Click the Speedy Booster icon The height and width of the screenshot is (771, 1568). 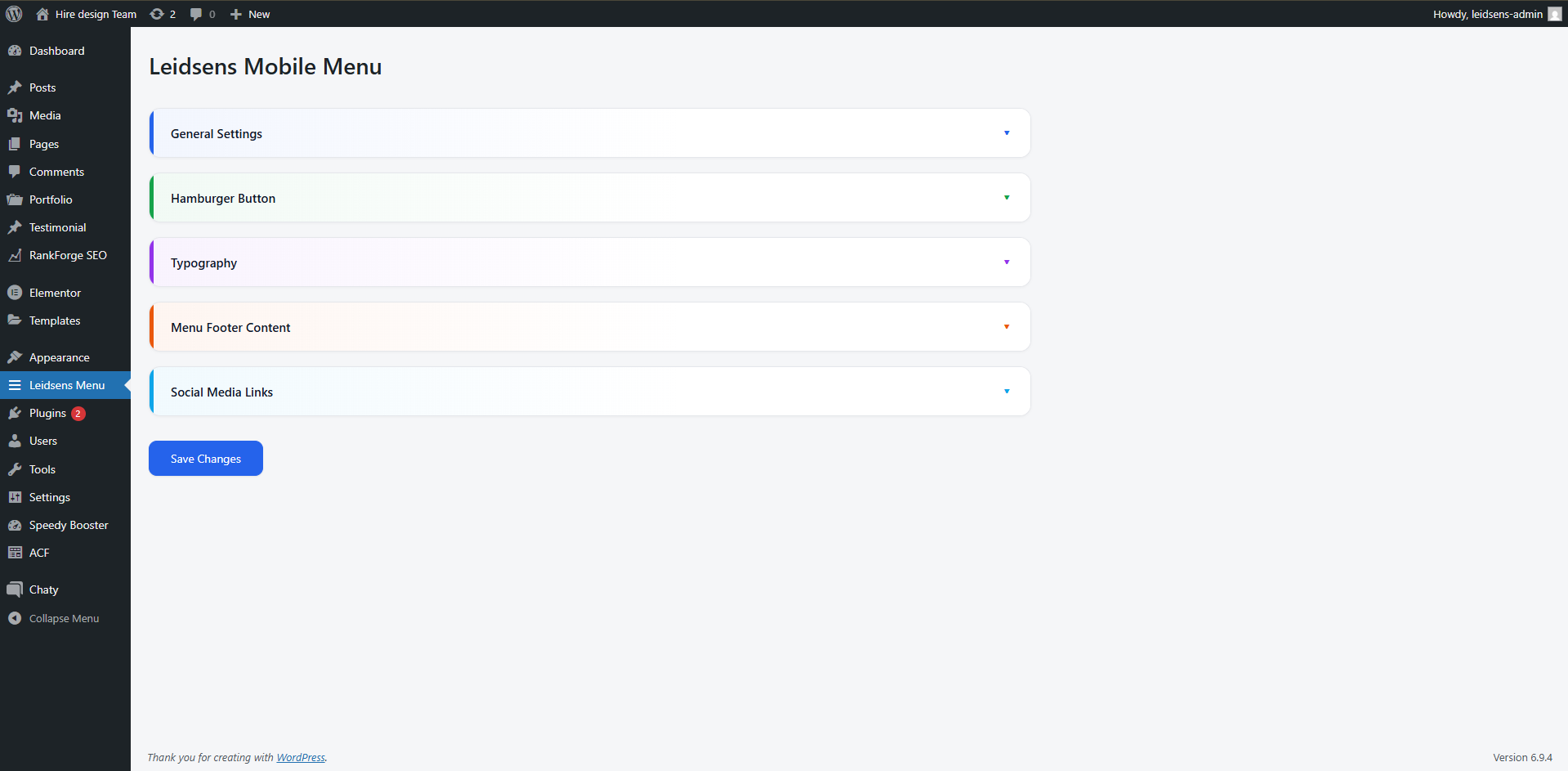click(16, 524)
